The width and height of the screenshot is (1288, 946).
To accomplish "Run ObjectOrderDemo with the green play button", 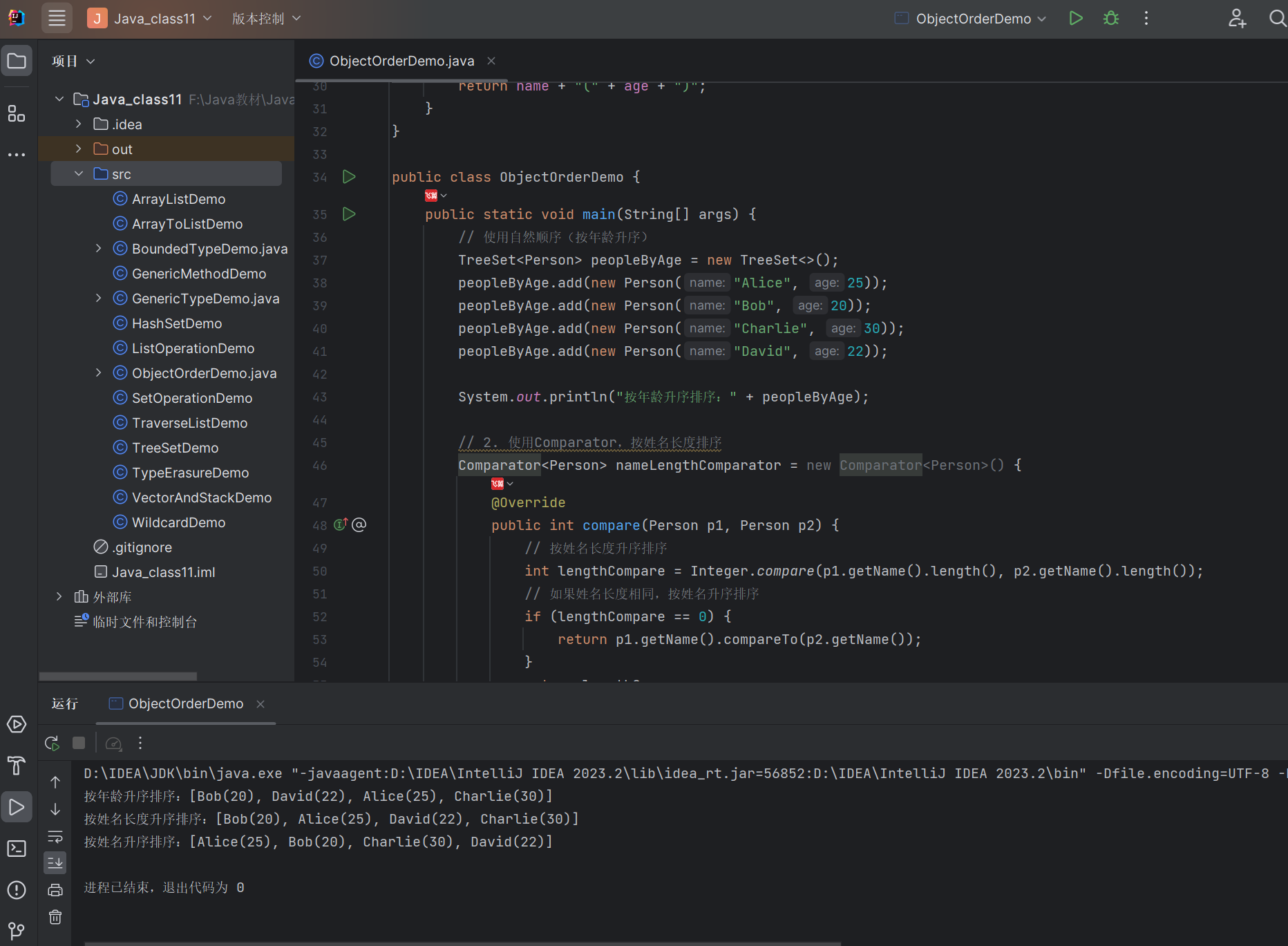I will [1075, 19].
